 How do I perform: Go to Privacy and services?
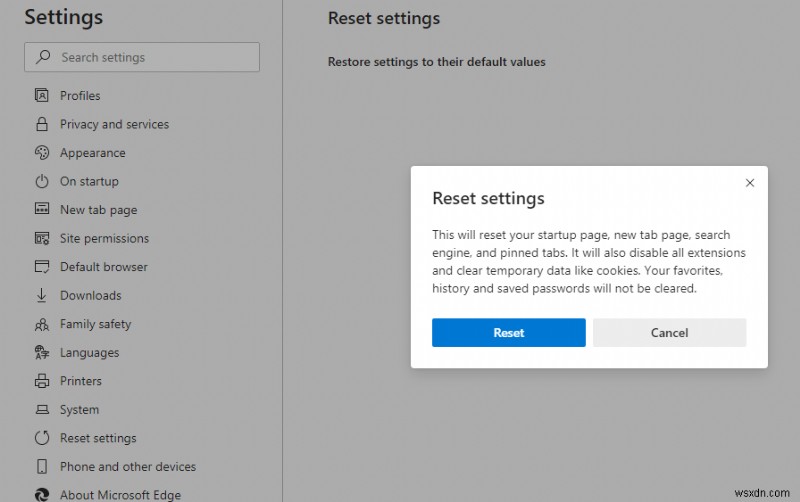tap(114, 124)
